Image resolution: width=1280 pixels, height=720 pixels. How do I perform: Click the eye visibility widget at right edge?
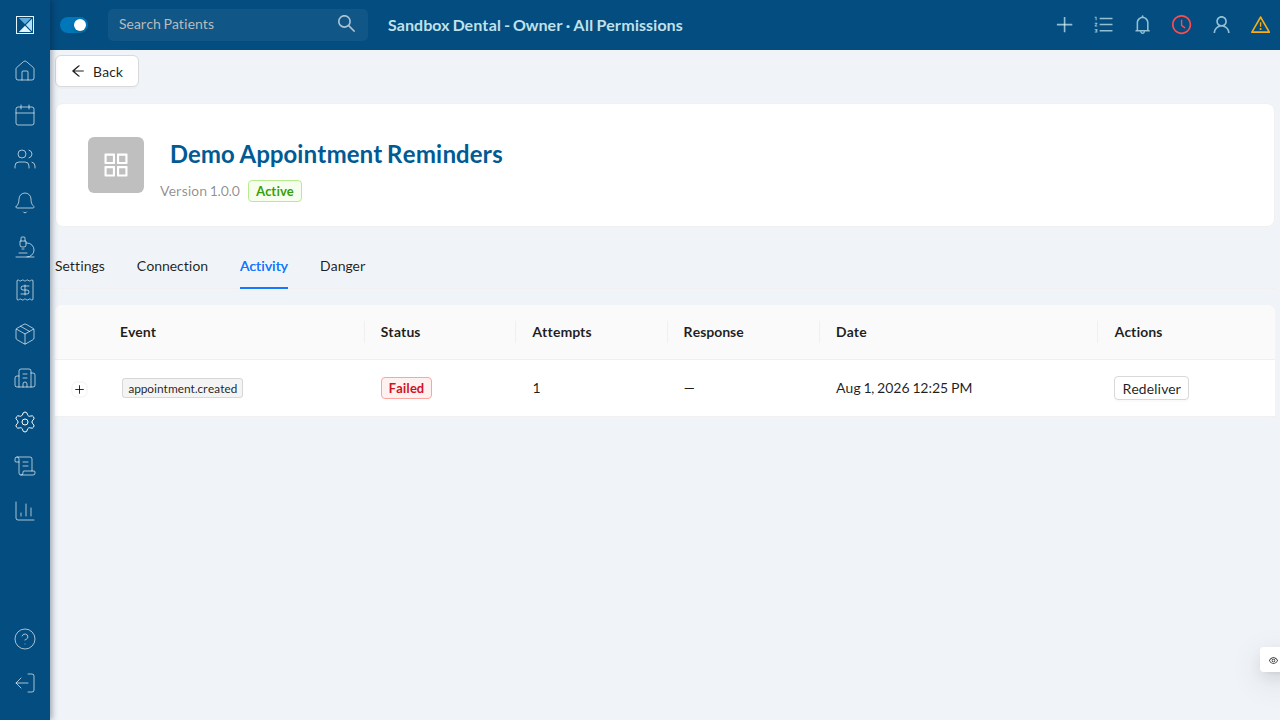(1272, 660)
